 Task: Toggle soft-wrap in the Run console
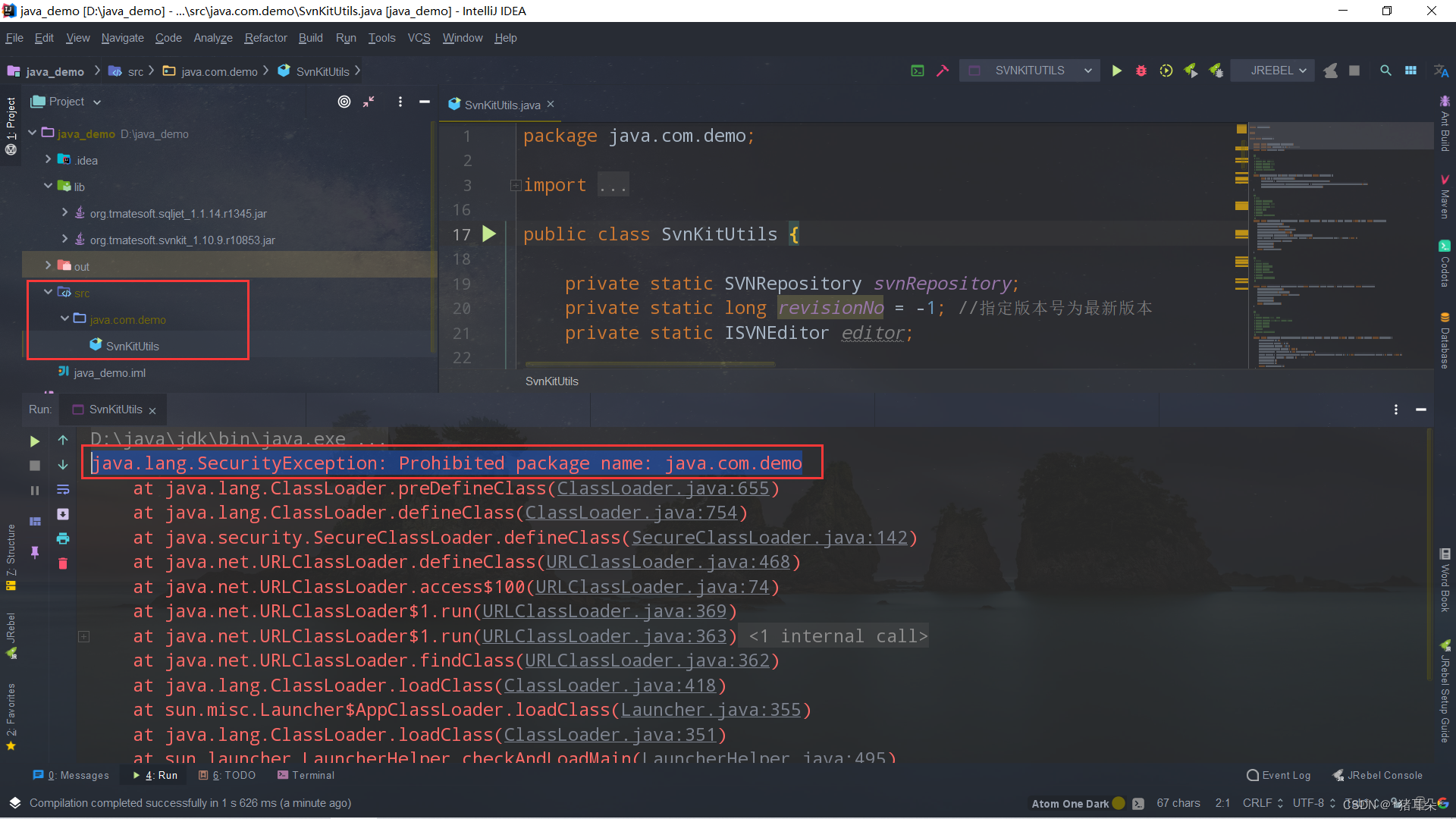tap(63, 490)
